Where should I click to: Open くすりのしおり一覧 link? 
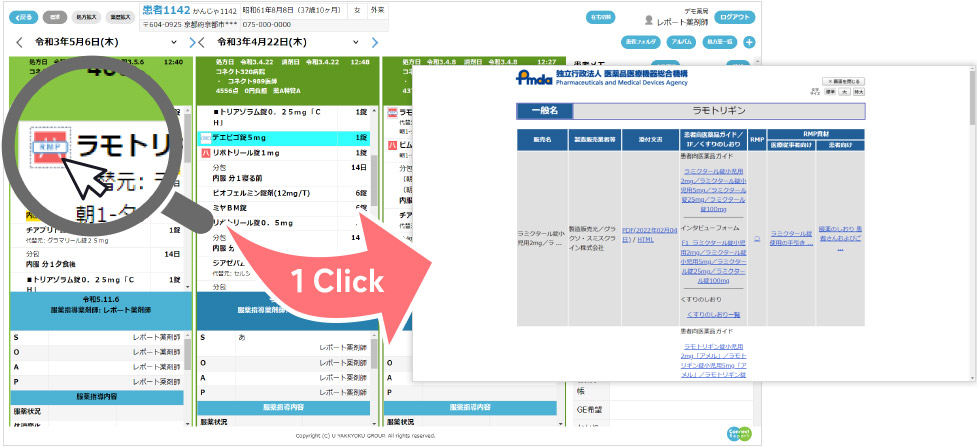point(713,315)
